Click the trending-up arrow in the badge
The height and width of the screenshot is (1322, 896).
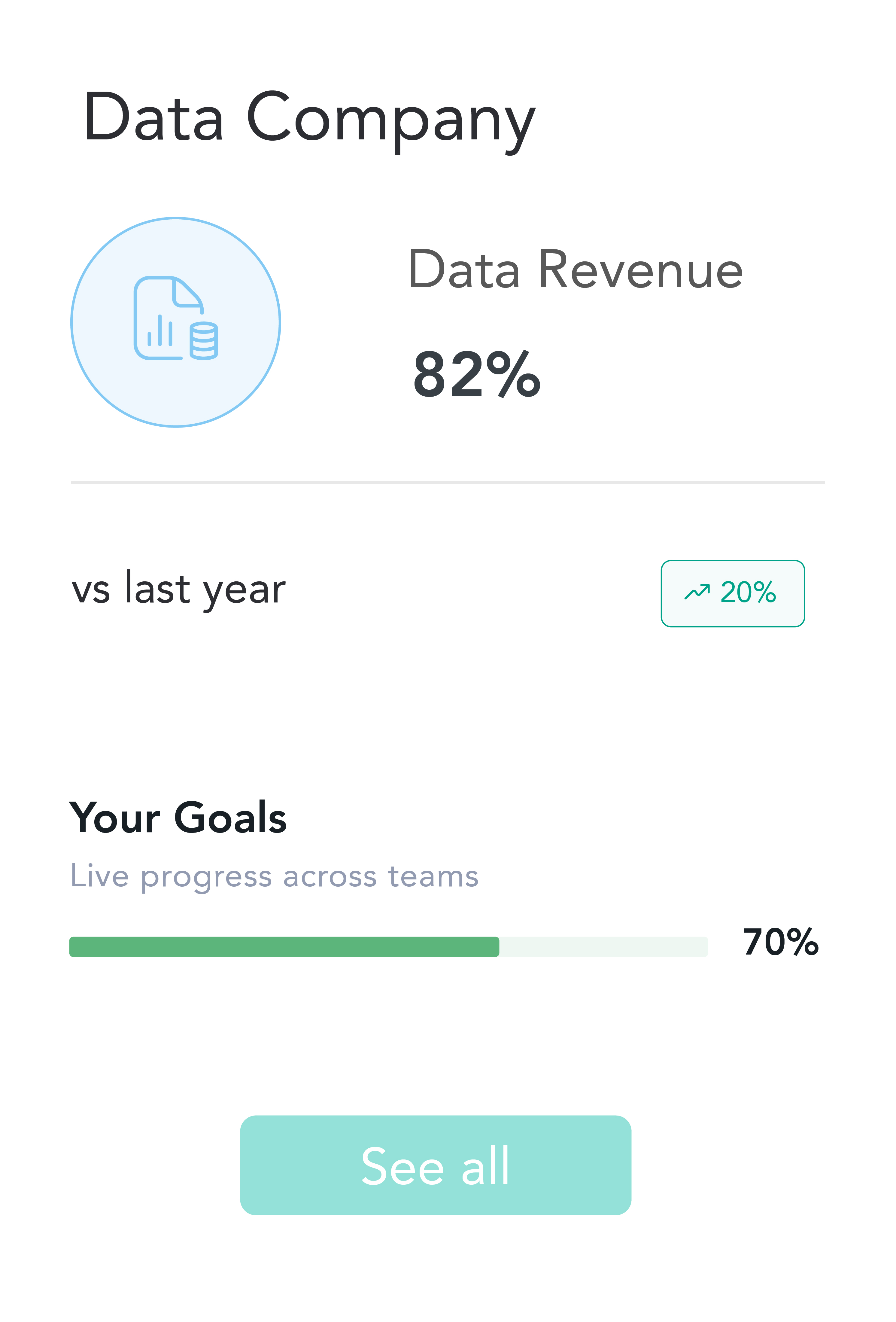click(x=697, y=592)
